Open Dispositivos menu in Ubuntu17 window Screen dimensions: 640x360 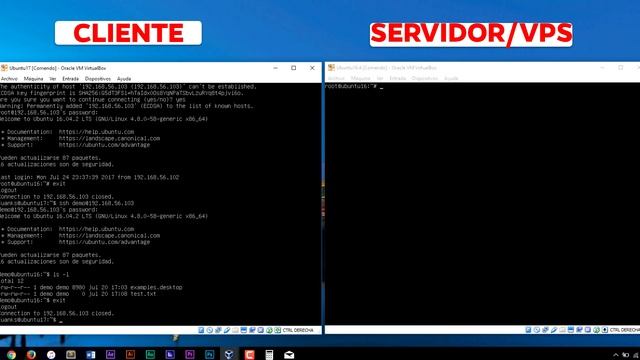click(x=98, y=79)
